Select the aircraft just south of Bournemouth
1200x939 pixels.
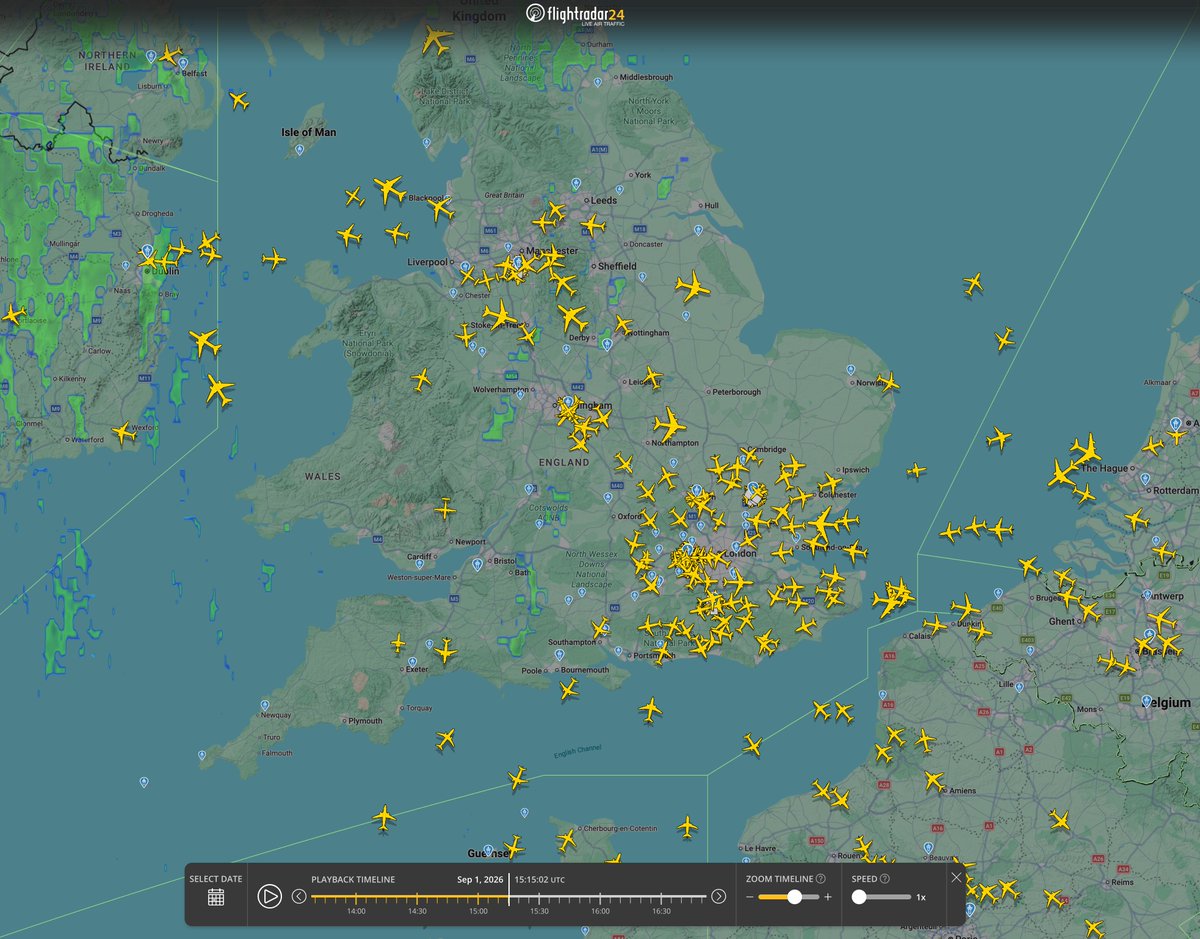tap(569, 689)
